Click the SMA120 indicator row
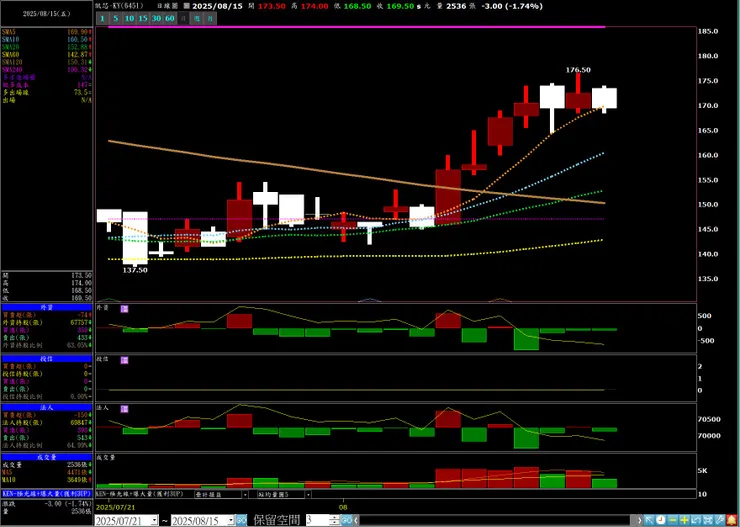Image resolution: width=740 pixels, height=527 pixels. coord(47,62)
